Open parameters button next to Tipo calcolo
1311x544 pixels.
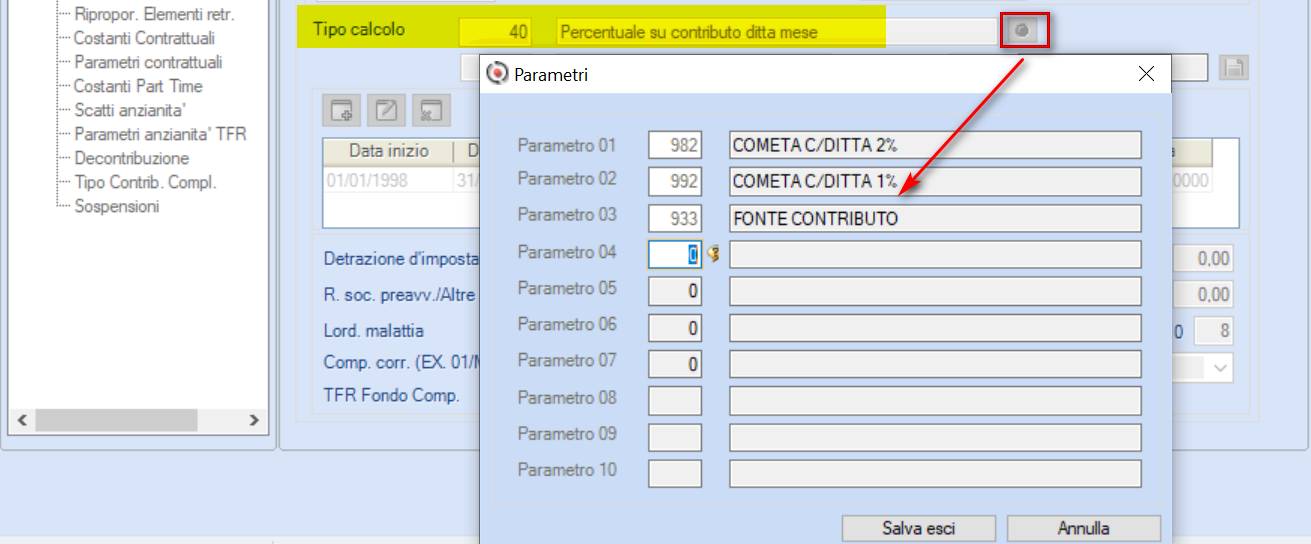(x=1022, y=31)
